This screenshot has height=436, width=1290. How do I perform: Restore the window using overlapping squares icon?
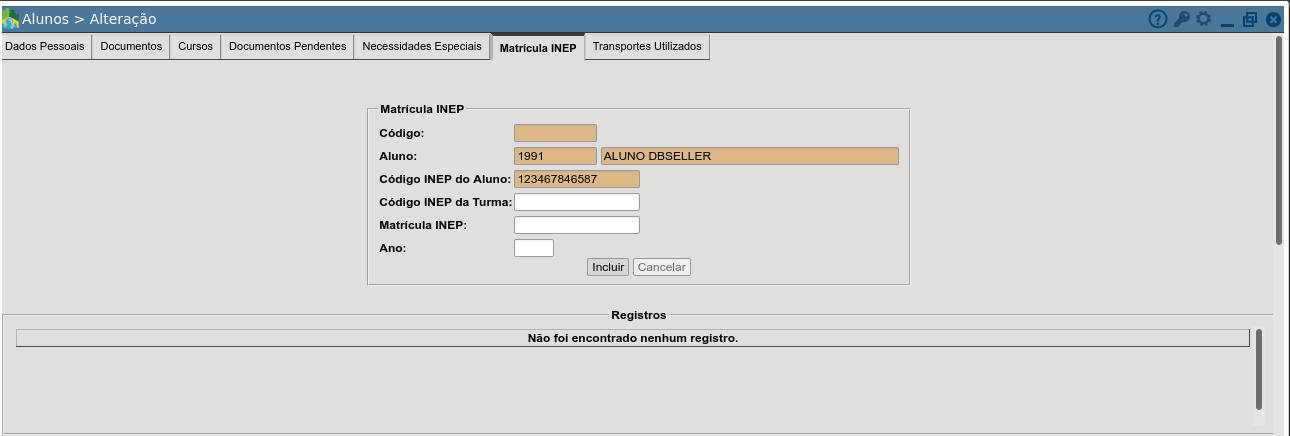[1250, 19]
